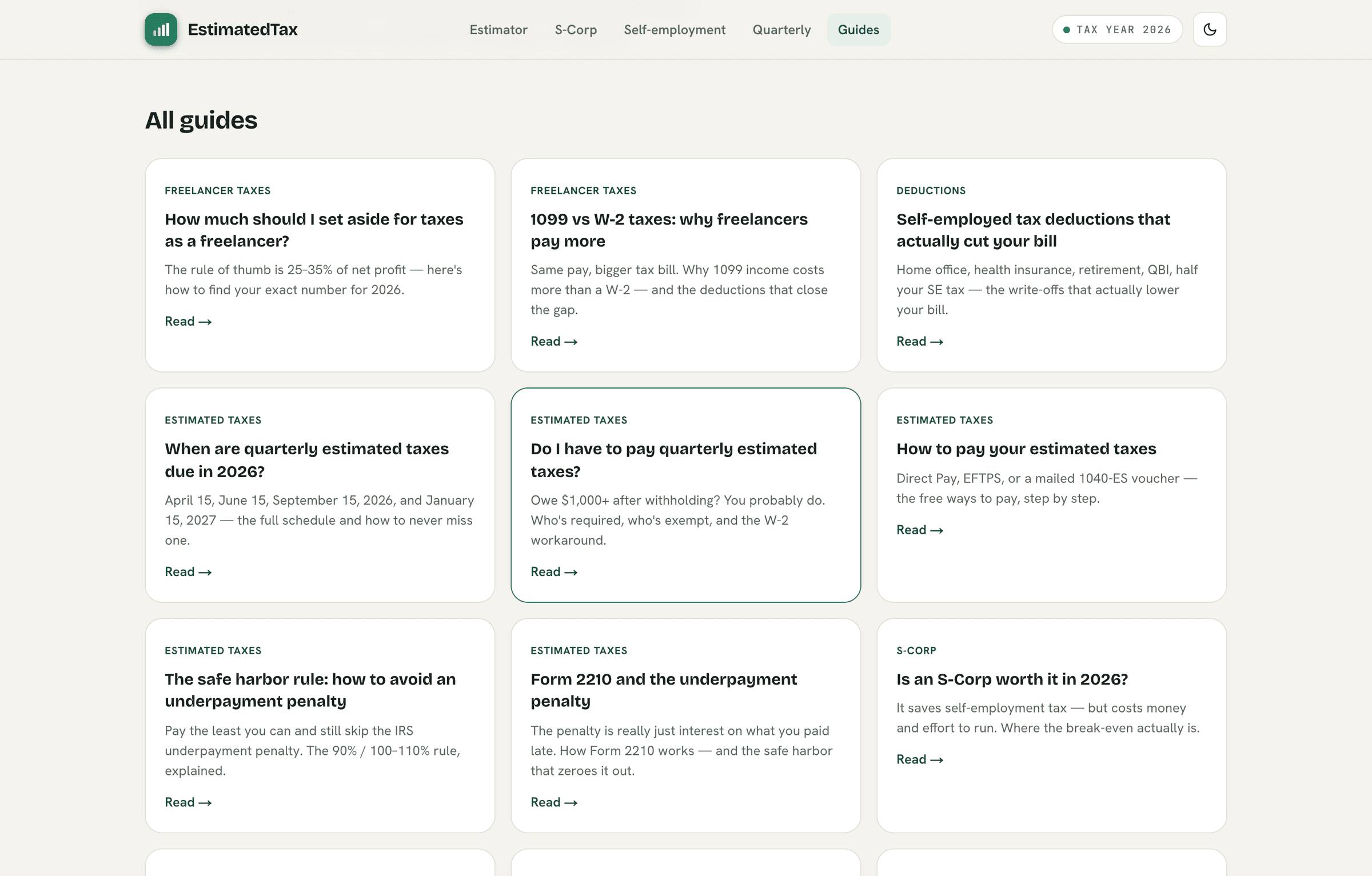
Task: Click the DEDUCTIONS category label
Action: (931, 190)
